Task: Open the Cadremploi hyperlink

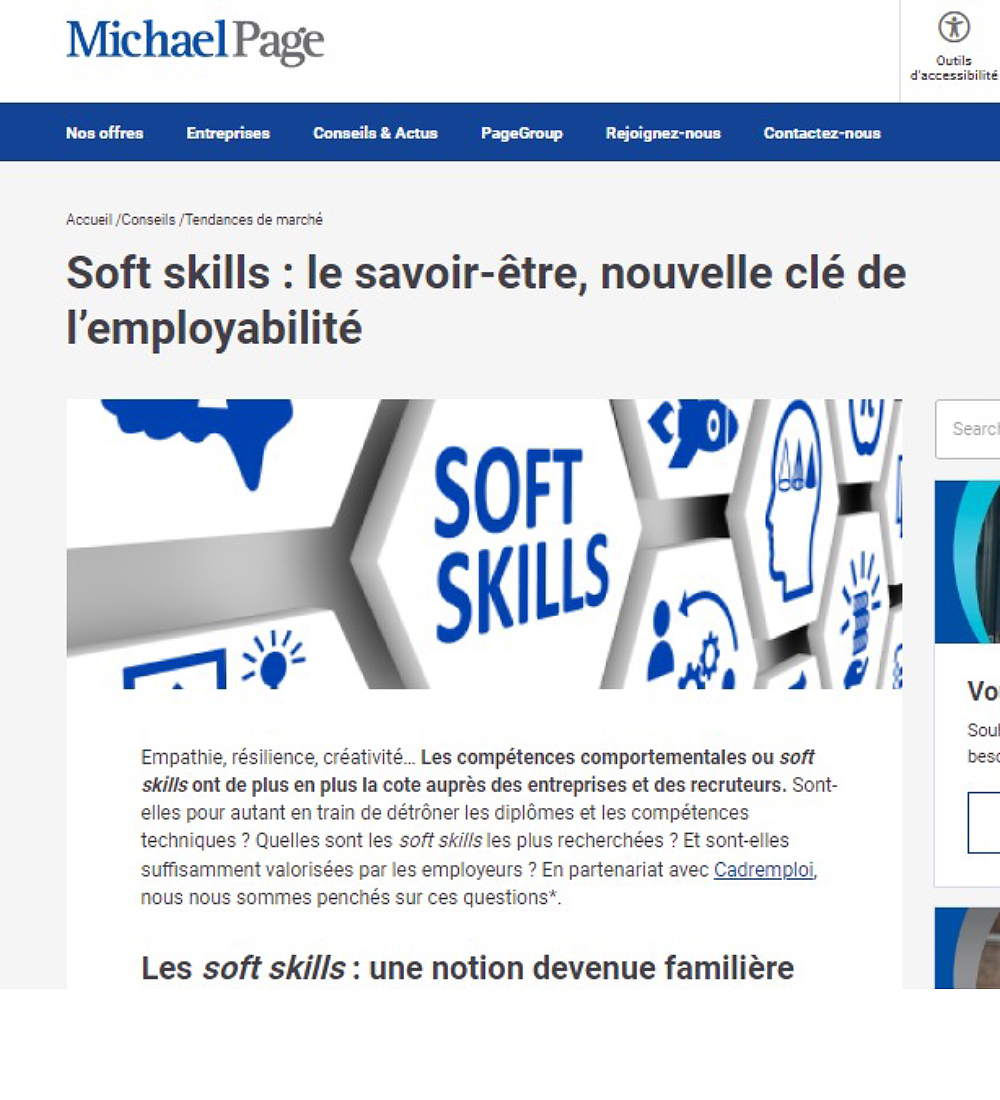Action: [764, 870]
